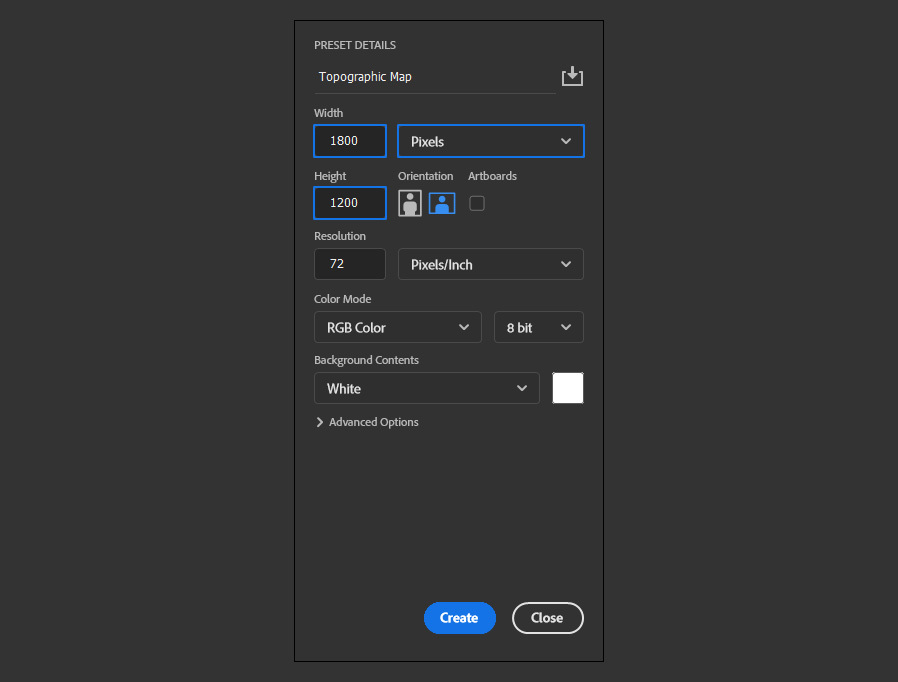
Task: Click the save preset icon
Action: pos(572,76)
